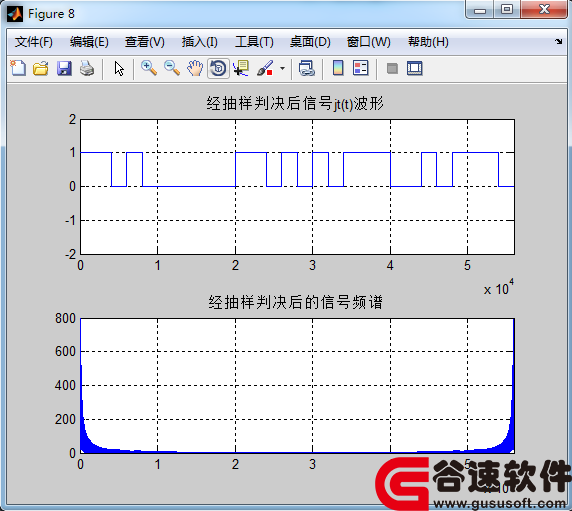Activate the Edit Plot arrow tool

point(119,69)
